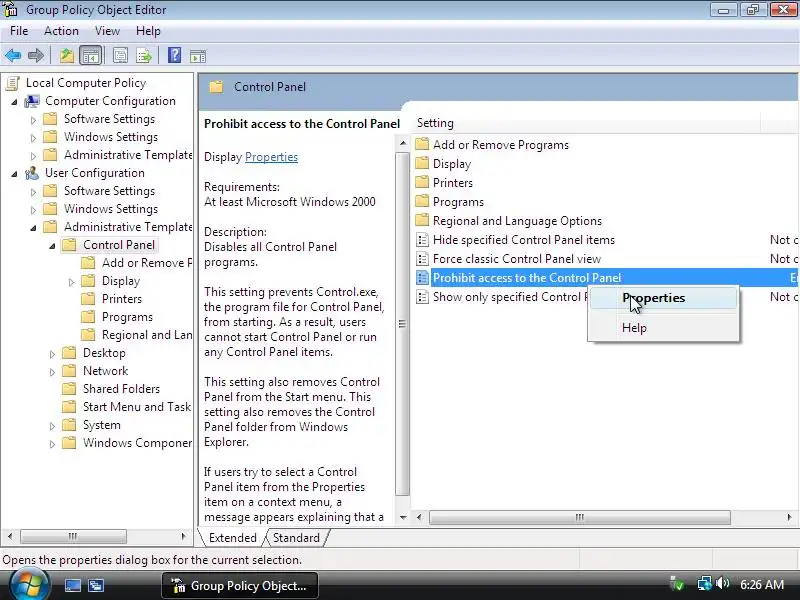Click the Switch between windows quick launch icon
The width and height of the screenshot is (800, 600).
pyautogui.click(x=95, y=585)
